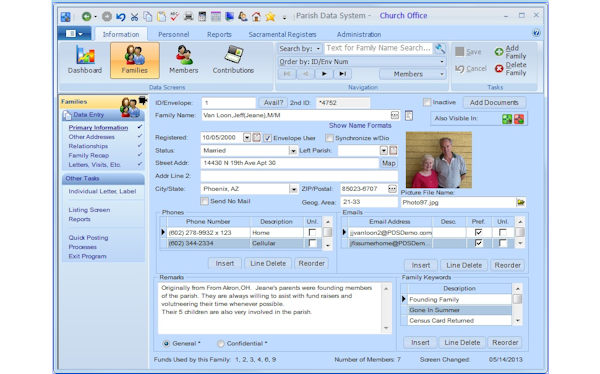Click the Remarks box scroll up arrow
Image resolution: width=600 pixels, height=374 pixels.
(x=386, y=288)
